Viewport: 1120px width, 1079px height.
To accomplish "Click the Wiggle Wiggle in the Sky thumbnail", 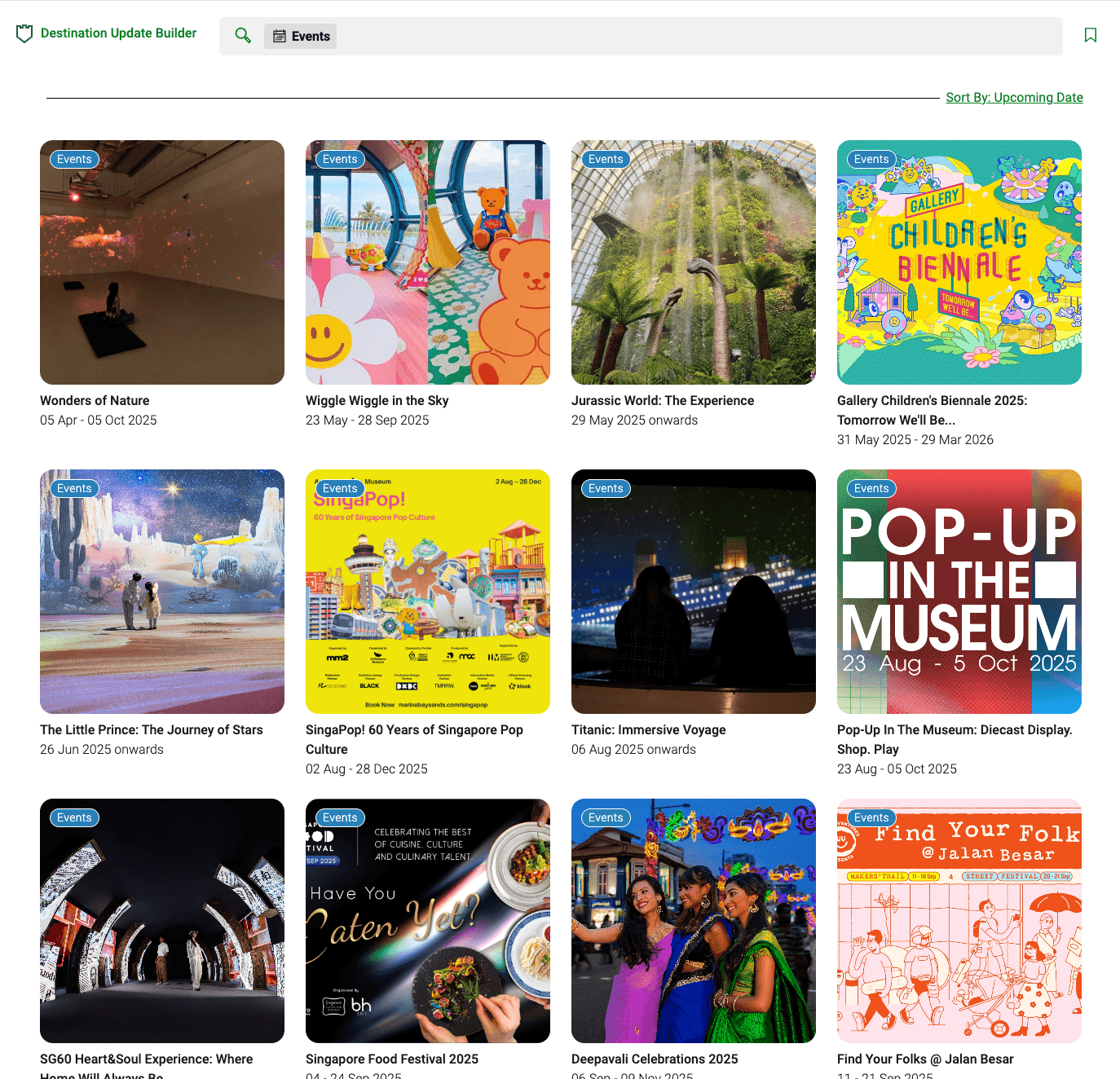I will pyautogui.click(x=427, y=262).
